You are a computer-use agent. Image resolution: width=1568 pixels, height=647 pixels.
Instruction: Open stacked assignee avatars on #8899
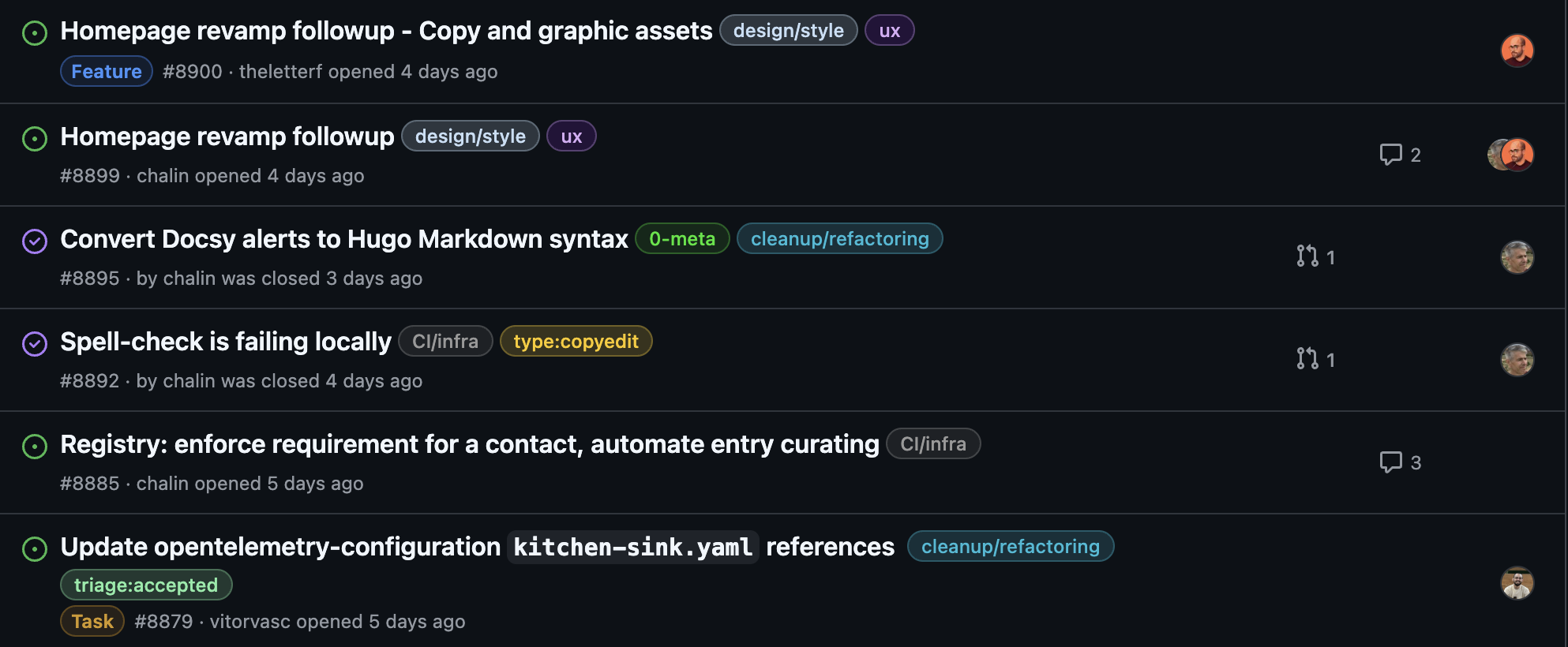(x=1510, y=155)
